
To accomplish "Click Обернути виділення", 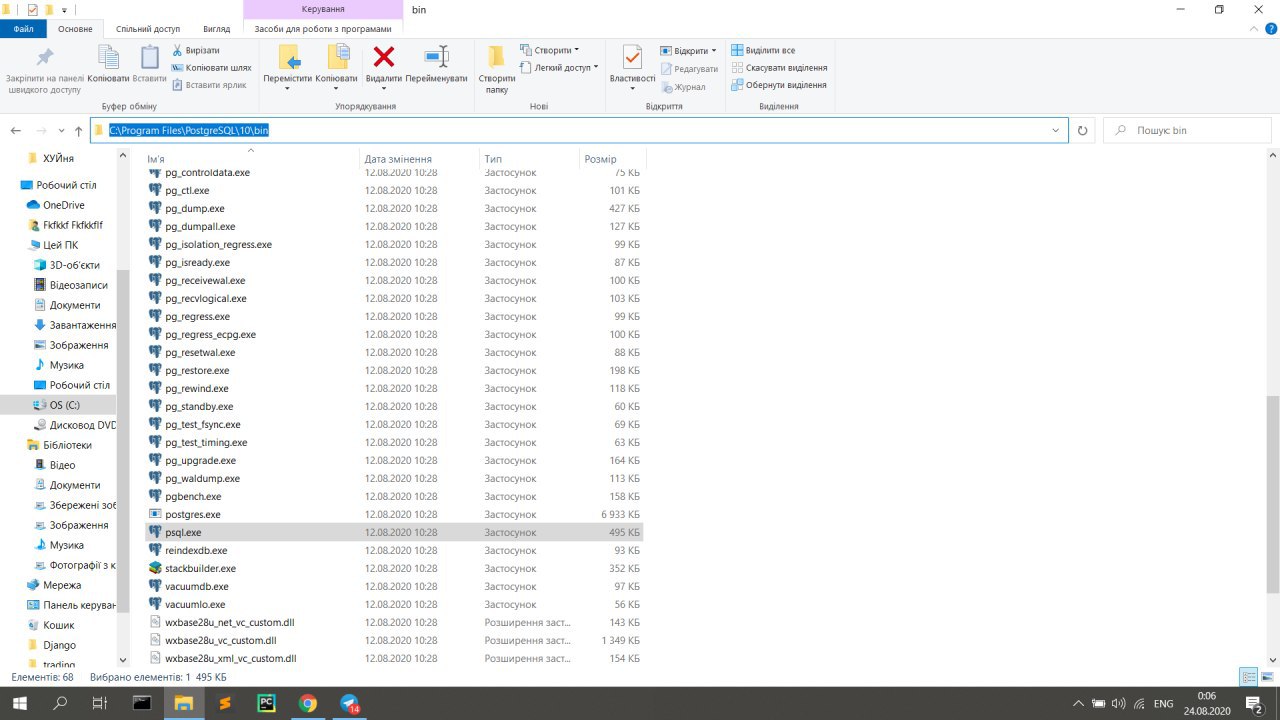I will 779,85.
